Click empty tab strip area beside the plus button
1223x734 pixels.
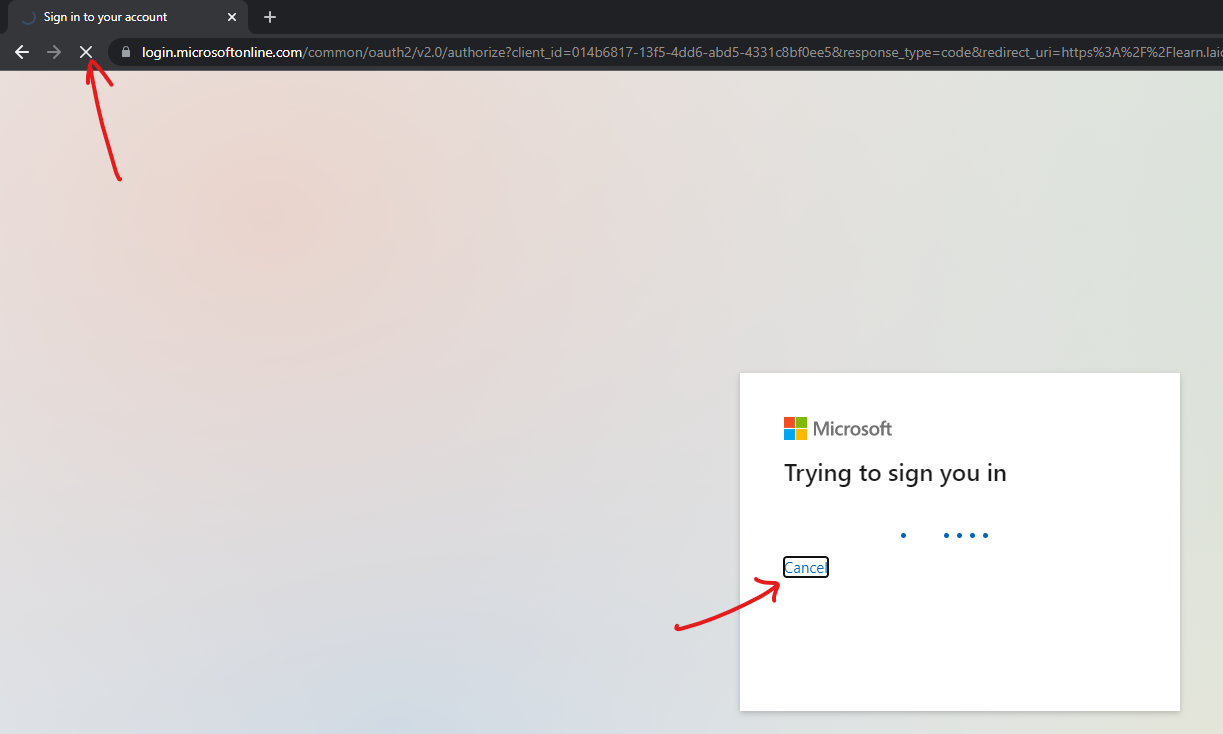coord(700,17)
